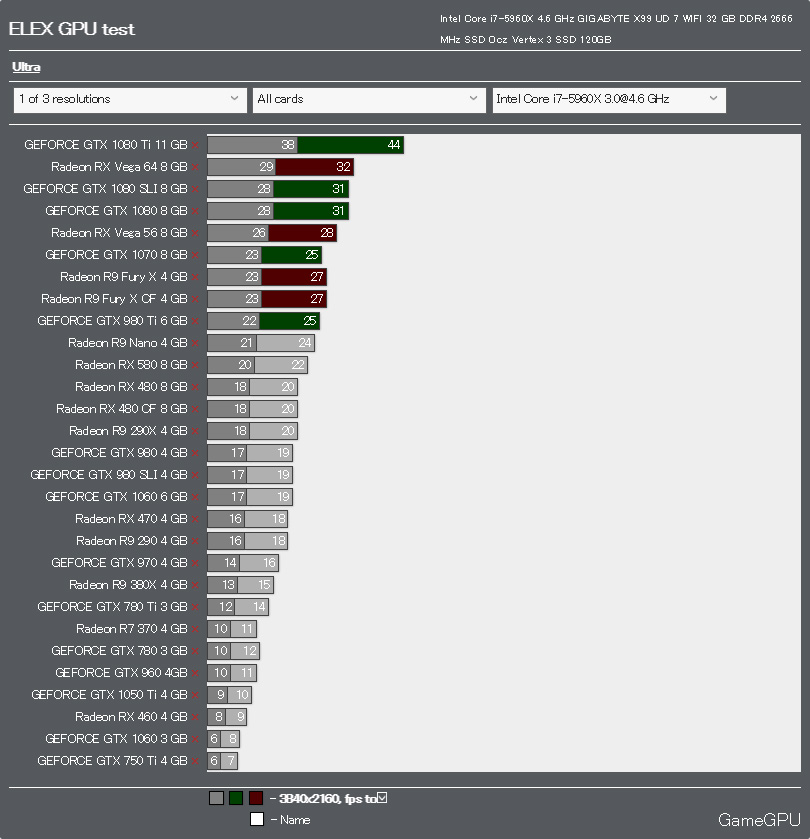Click red X beside GEFORCE GTX 980 Ti
The width and height of the screenshot is (810, 839).
195,321
